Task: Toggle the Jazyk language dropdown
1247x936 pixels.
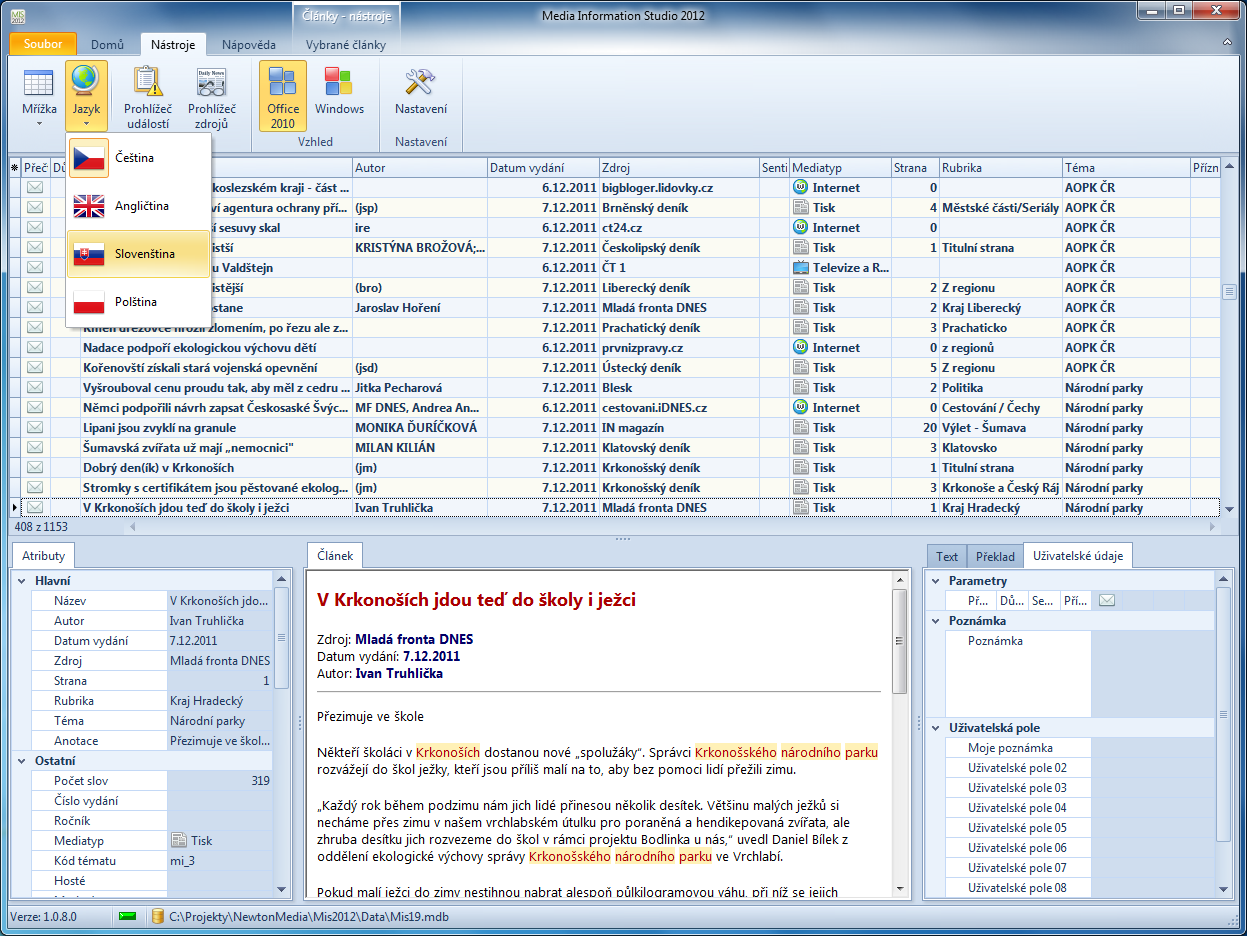Action: pyautogui.click(x=87, y=96)
